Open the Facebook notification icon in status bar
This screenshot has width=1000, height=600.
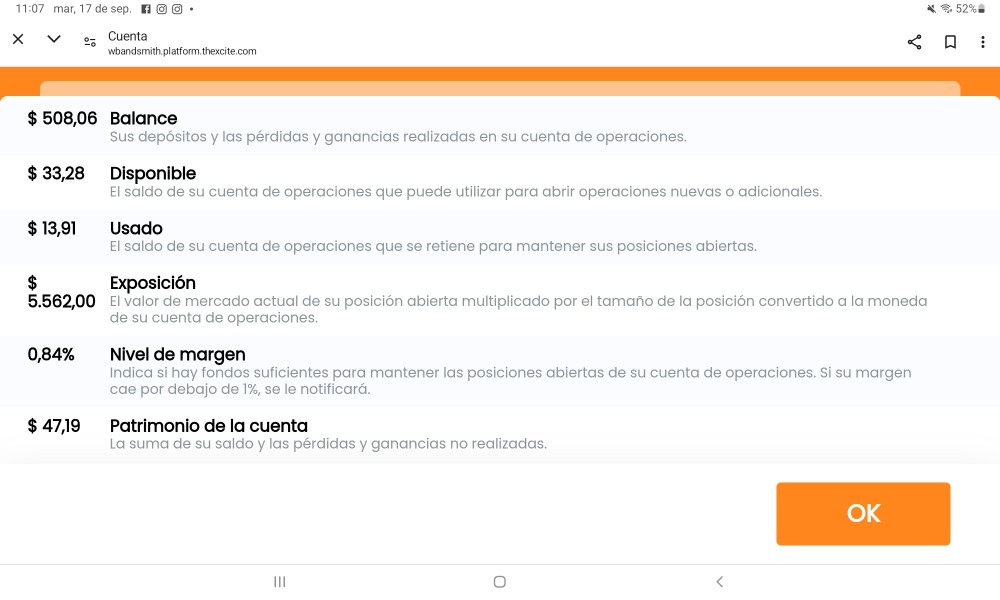[x=146, y=9]
